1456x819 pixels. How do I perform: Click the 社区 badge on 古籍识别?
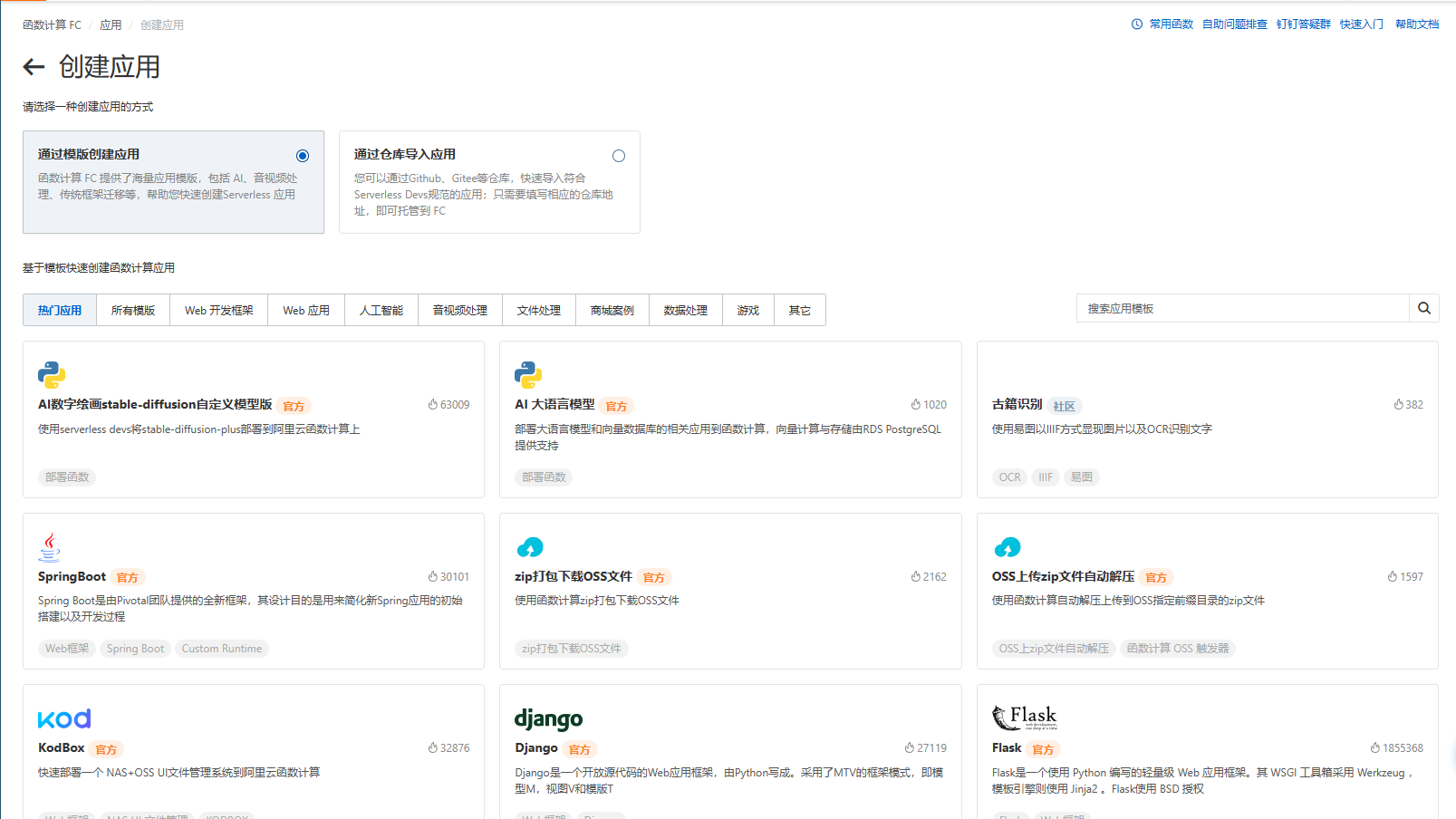(x=1065, y=406)
